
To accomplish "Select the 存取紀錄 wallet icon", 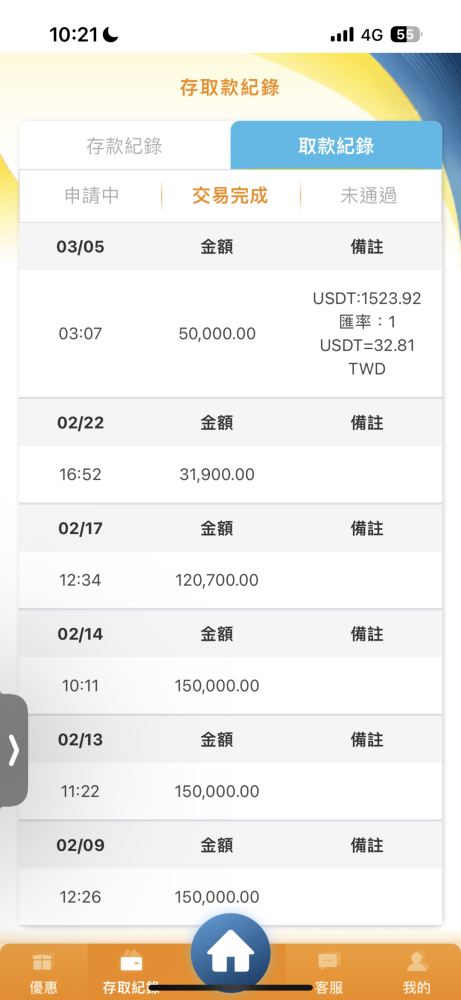I will coord(131,962).
